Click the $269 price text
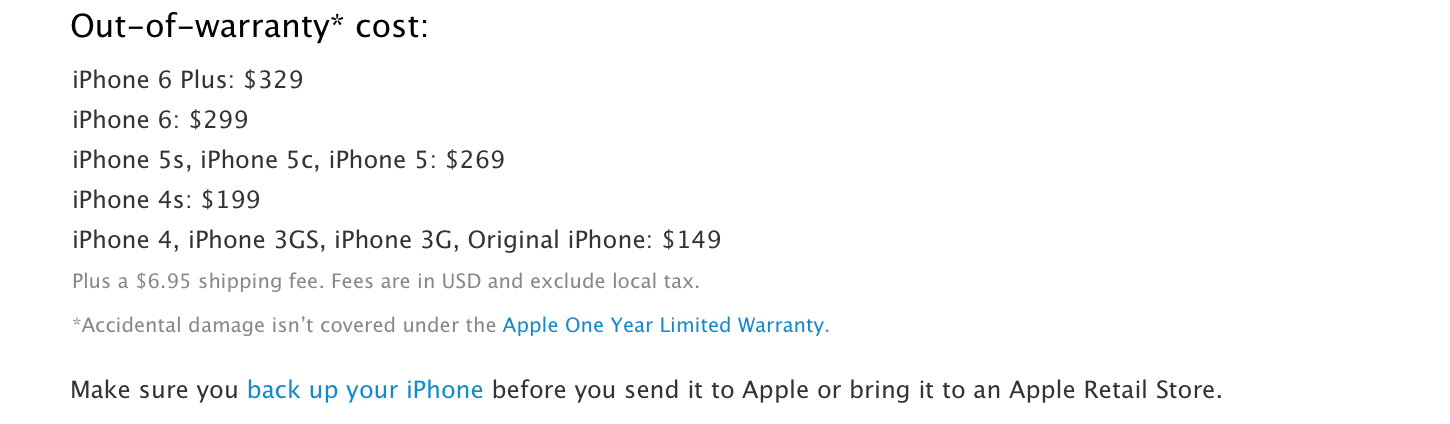This screenshot has width=1450, height=424. pos(475,160)
